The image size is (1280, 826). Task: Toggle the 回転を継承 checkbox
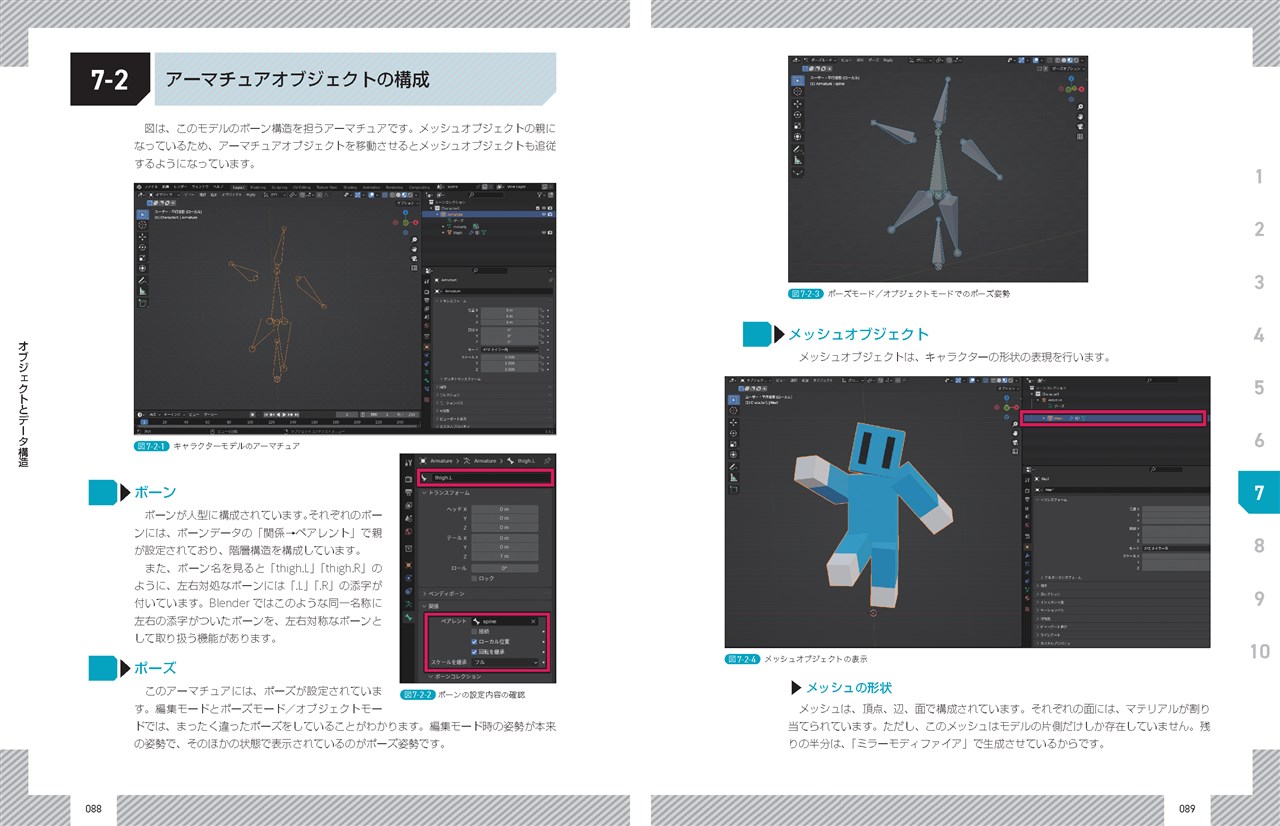click(476, 652)
